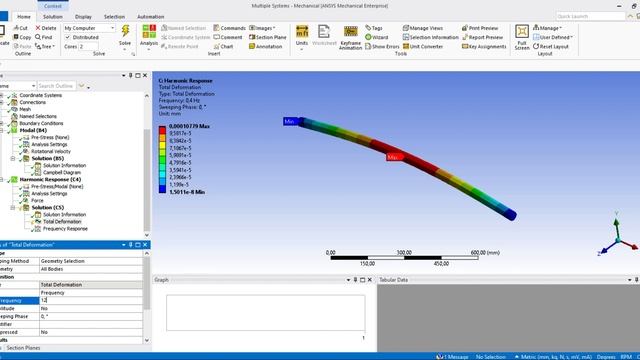640x360 pixels.
Task: Click Reset Layout
Action: click(551, 47)
